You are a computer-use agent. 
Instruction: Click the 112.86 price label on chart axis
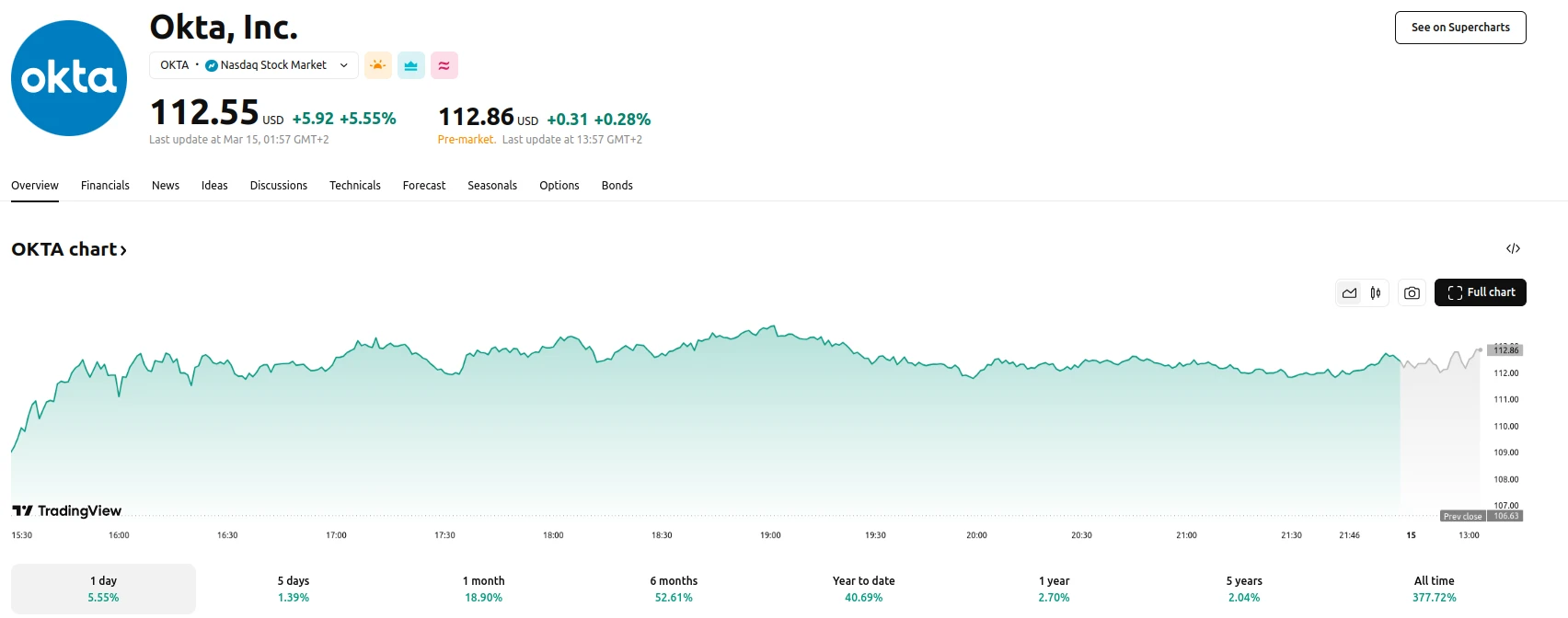(x=1507, y=350)
